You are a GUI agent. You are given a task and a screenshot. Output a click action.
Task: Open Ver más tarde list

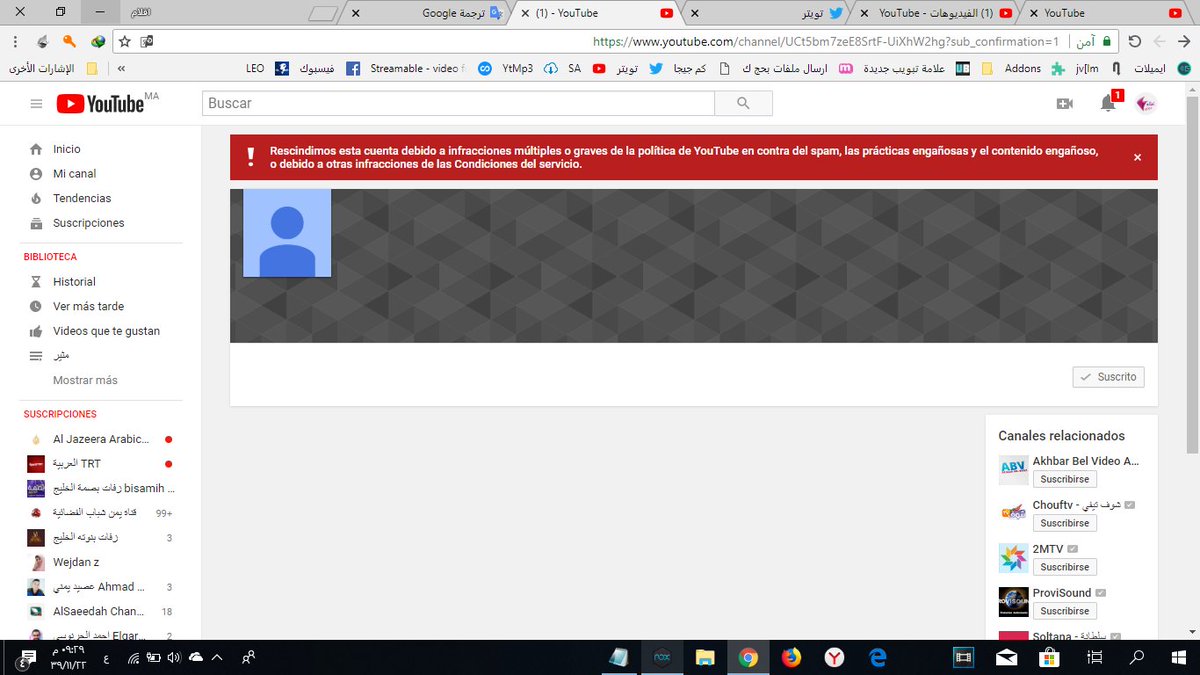(88, 306)
